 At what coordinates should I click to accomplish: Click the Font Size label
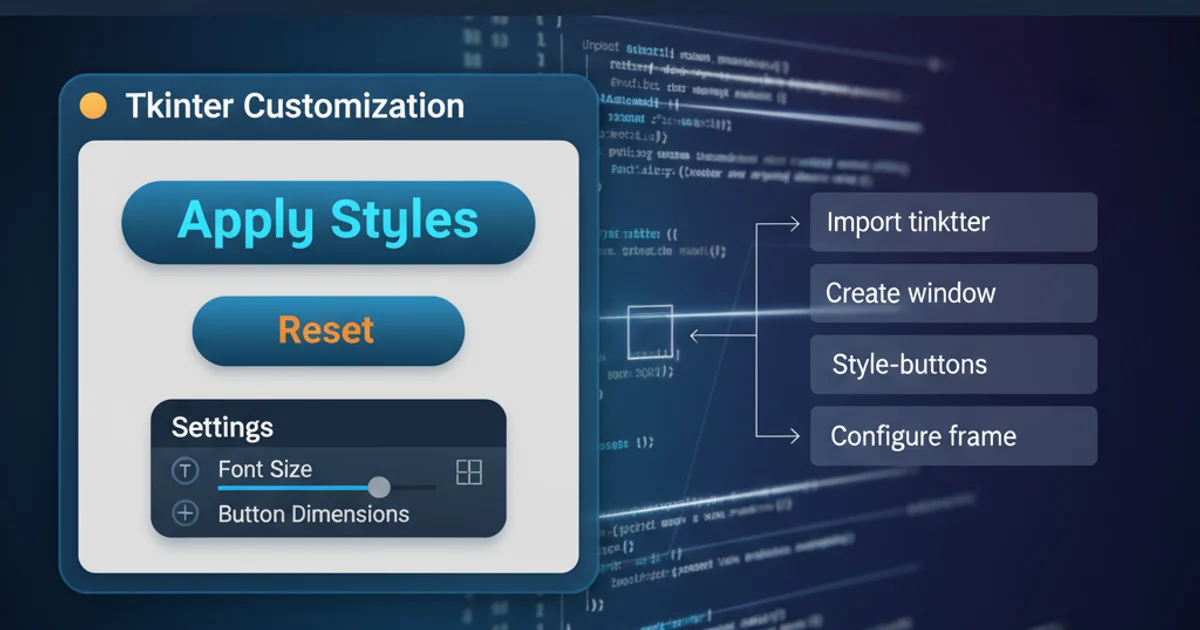[x=265, y=469]
